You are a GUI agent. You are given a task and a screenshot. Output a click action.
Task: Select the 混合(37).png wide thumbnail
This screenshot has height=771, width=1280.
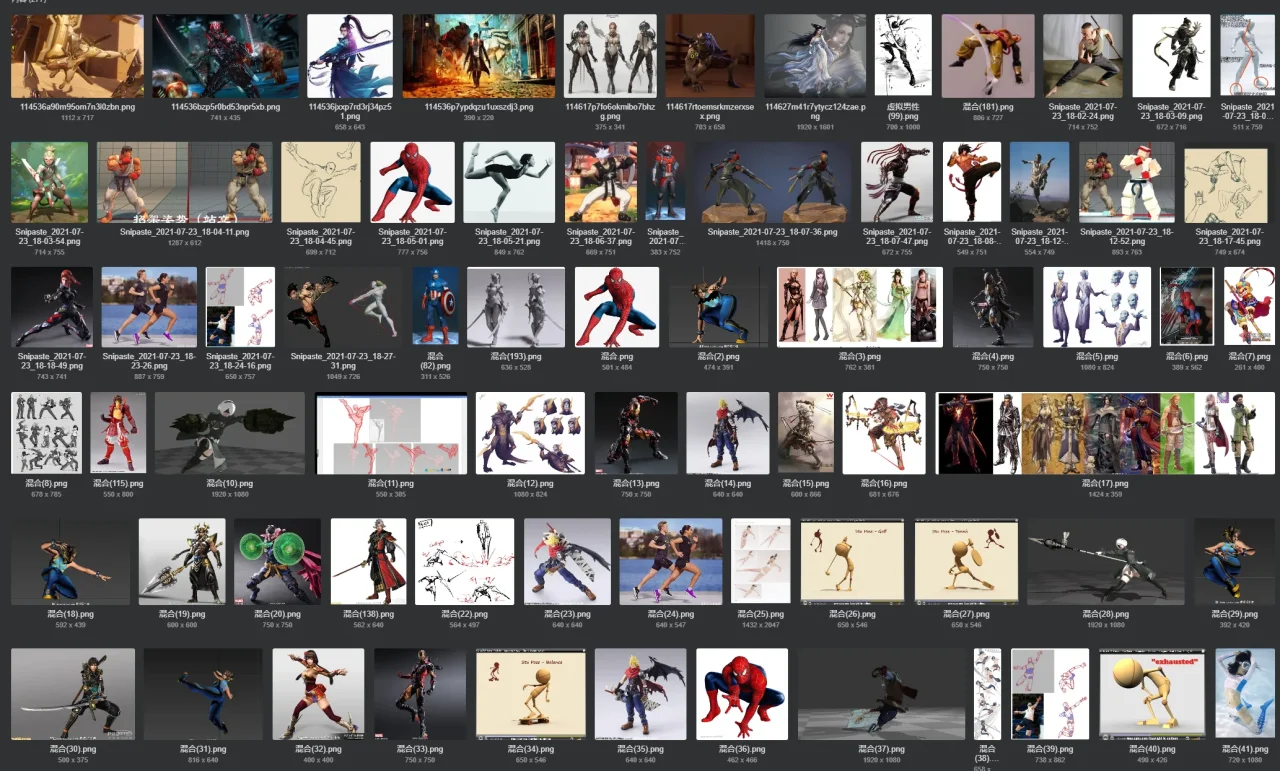(881, 694)
